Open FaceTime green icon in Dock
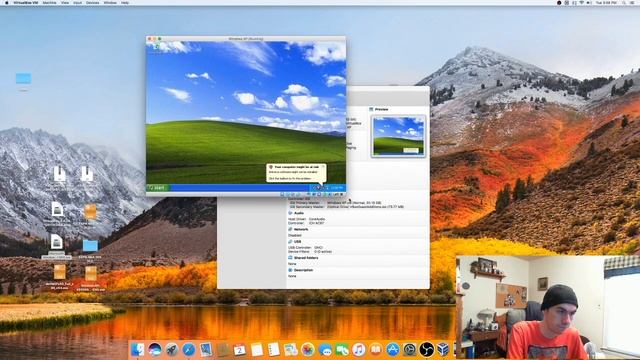Image resolution: width=640 pixels, height=360 pixels. click(x=342, y=349)
